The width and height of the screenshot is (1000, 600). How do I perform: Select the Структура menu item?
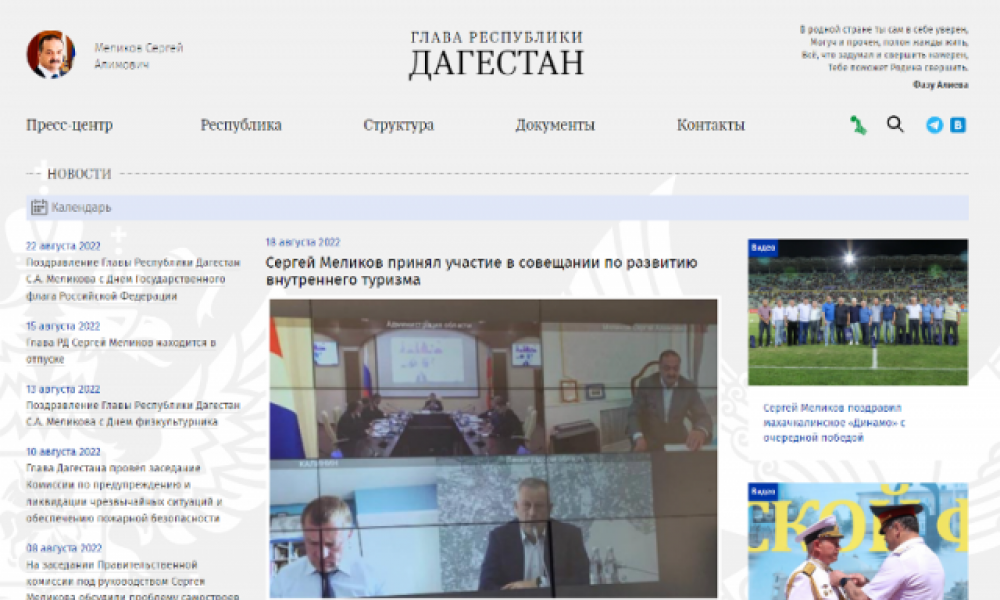(x=398, y=126)
